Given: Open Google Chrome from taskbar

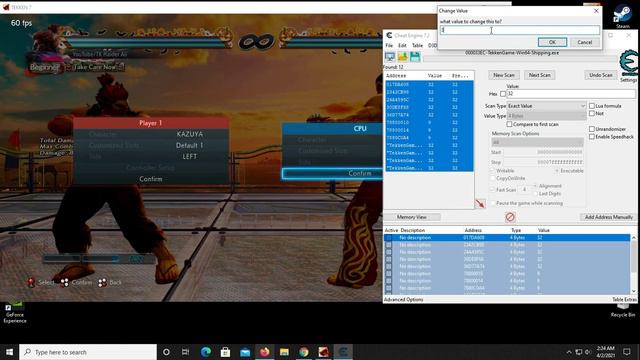Looking at the screenshot, I should pyautogui.click(x=304, y=352).
